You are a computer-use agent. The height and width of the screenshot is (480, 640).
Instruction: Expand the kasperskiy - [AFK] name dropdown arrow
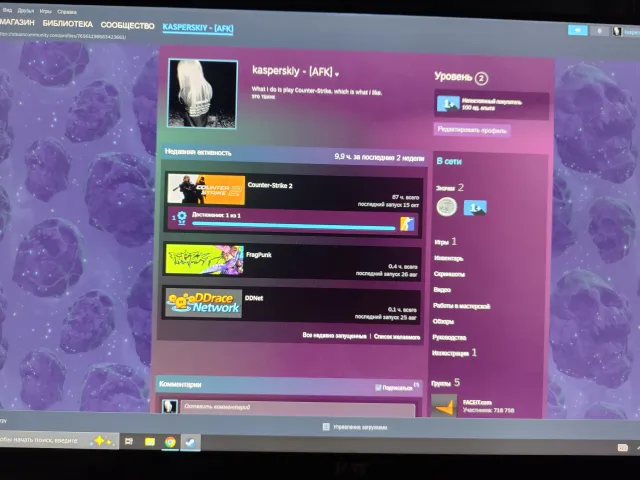click(x=337, y=74)
